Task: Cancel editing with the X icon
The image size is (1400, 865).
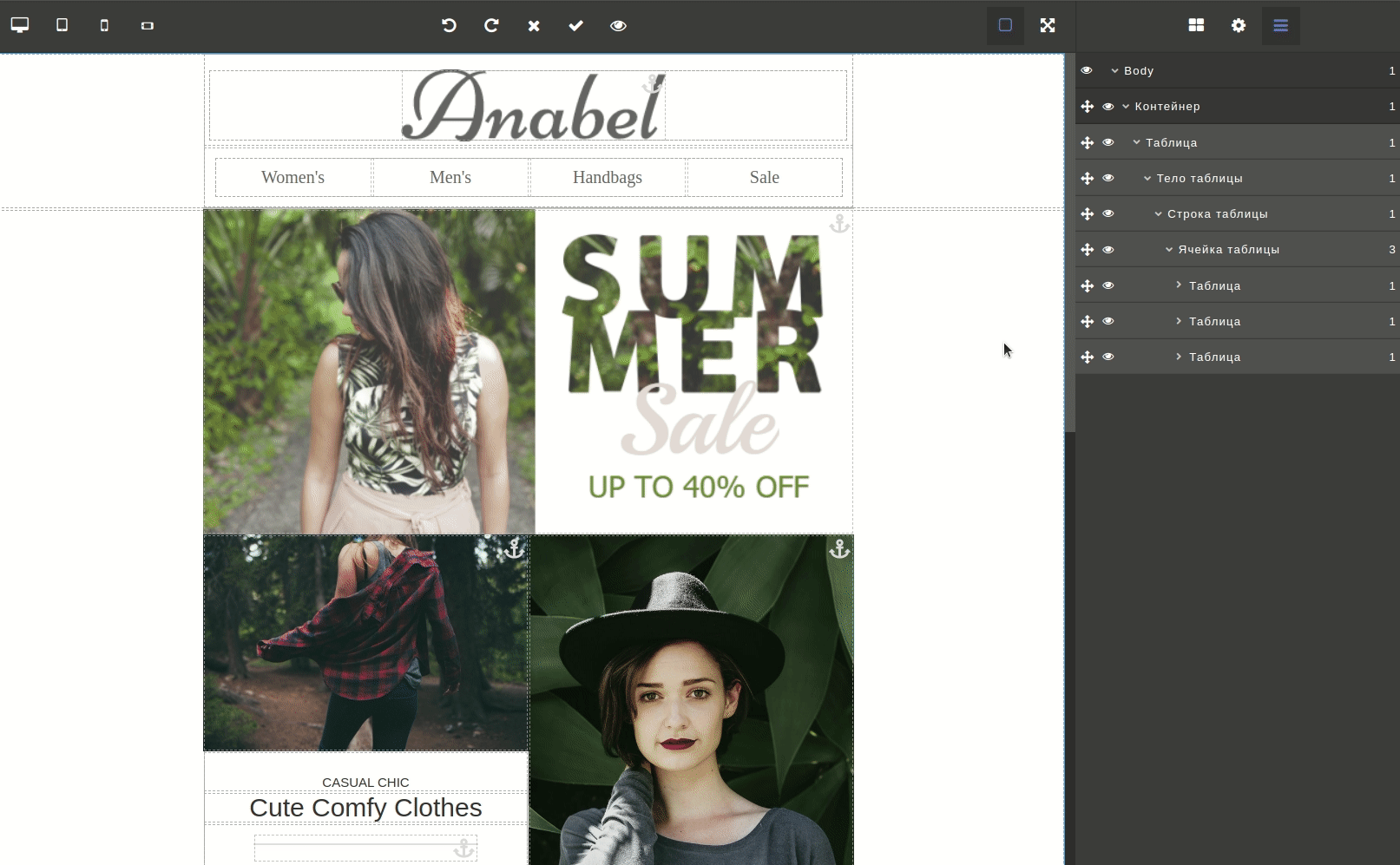Action: pos(534,26)
